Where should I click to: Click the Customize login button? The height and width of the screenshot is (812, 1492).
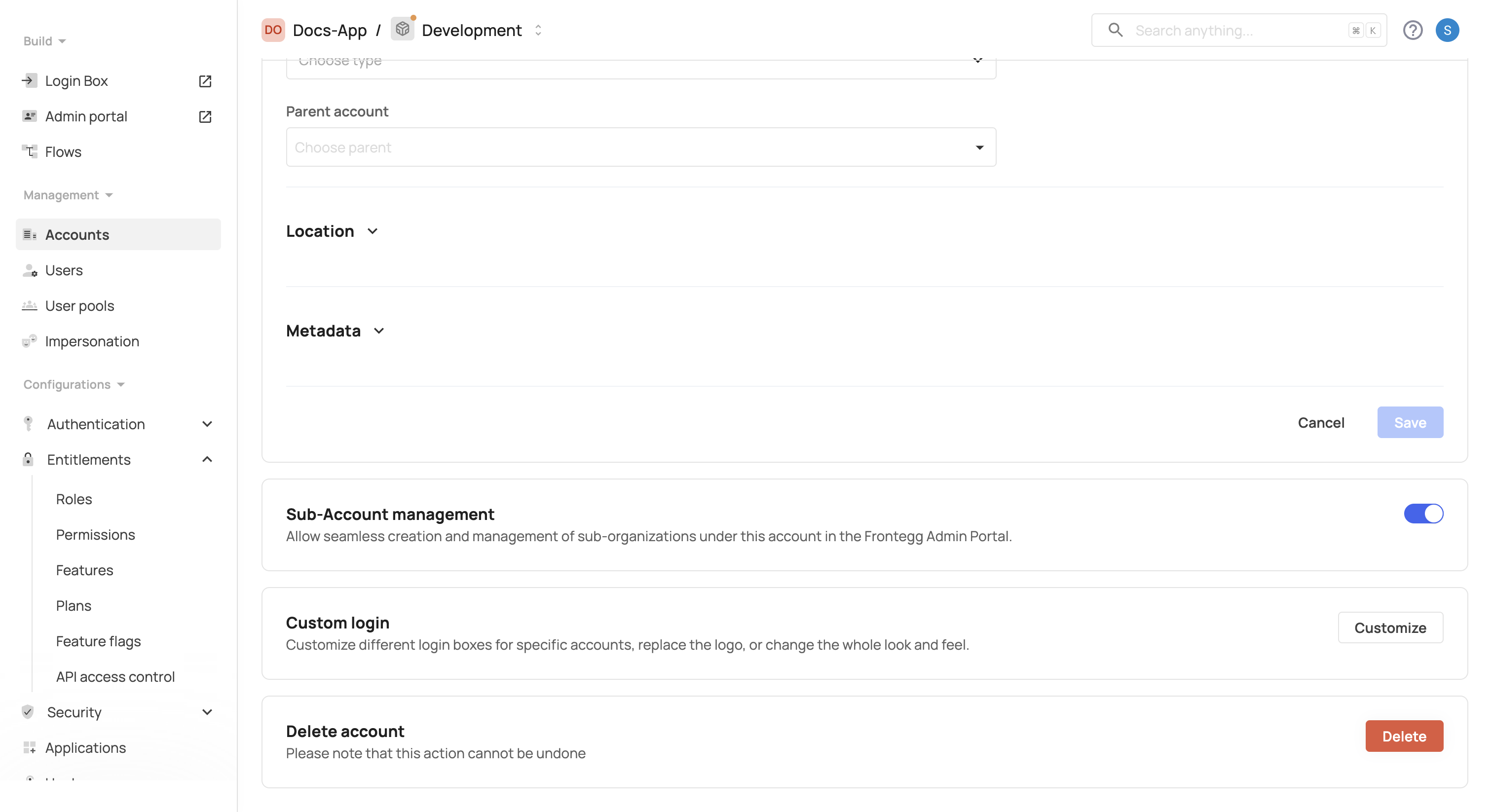[1389, 627]
